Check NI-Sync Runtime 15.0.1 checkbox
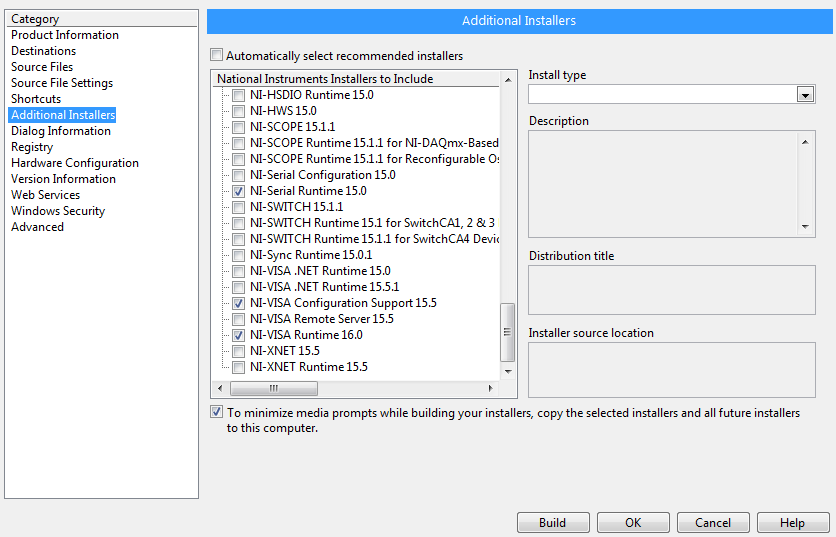 tap(238, 255)
